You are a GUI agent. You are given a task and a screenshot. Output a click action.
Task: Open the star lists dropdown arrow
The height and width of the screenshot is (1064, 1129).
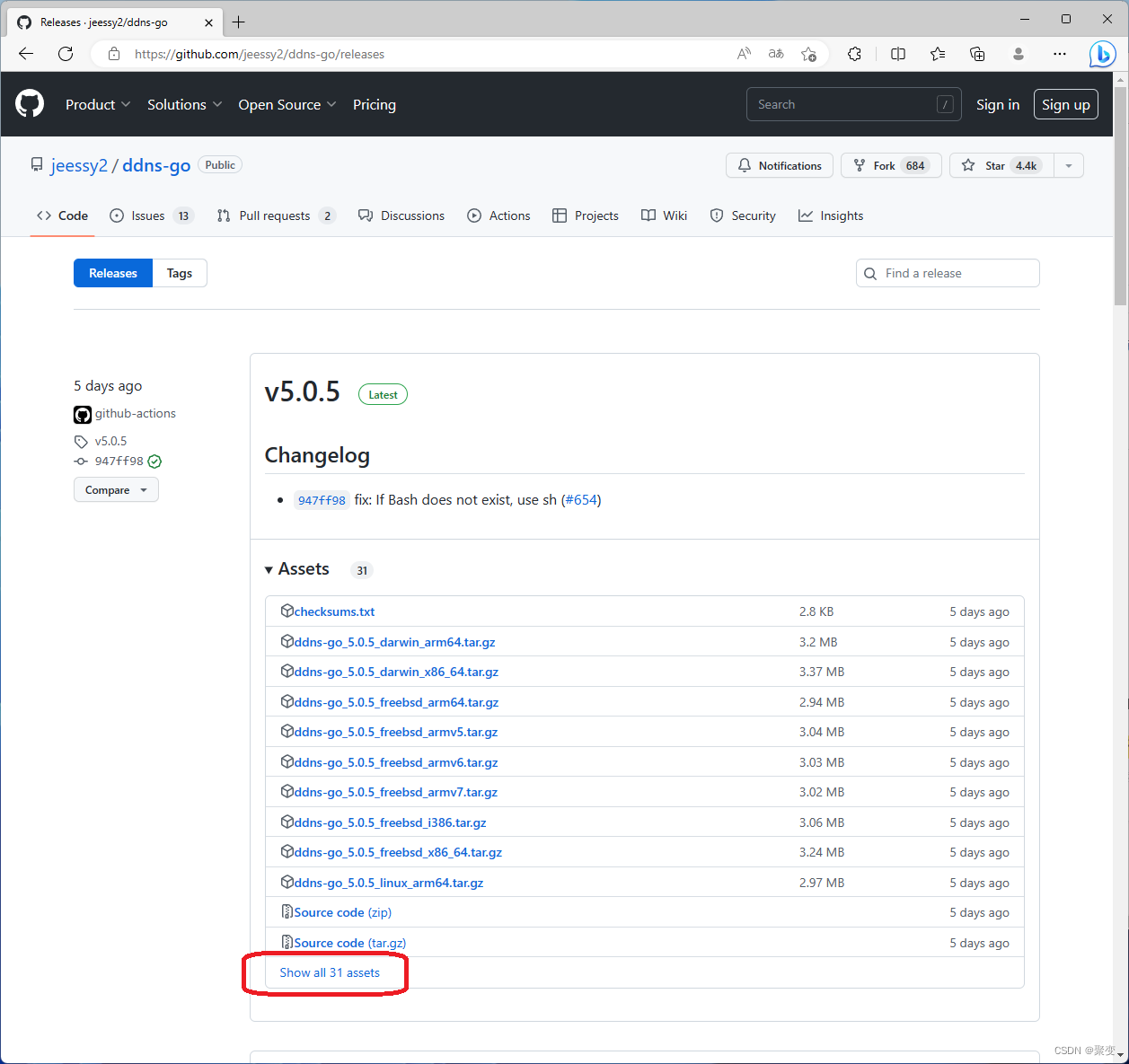[x=1069, y=165]
